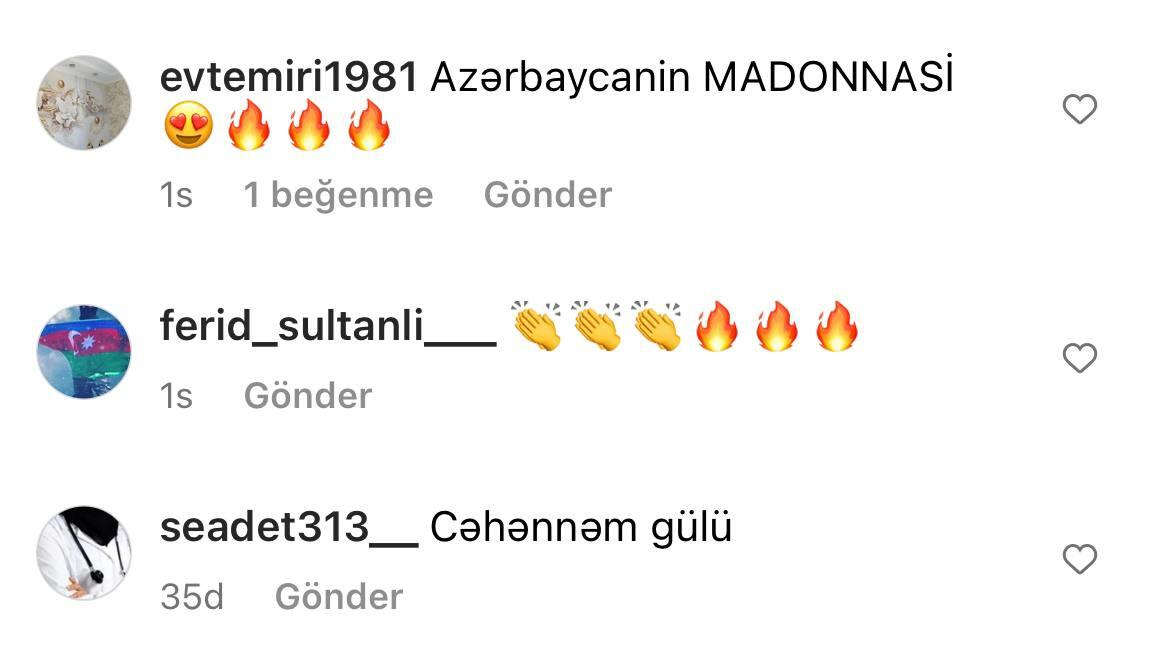Click Gönder under ferid_sultanli___'s comment

[x=307, y=396]
